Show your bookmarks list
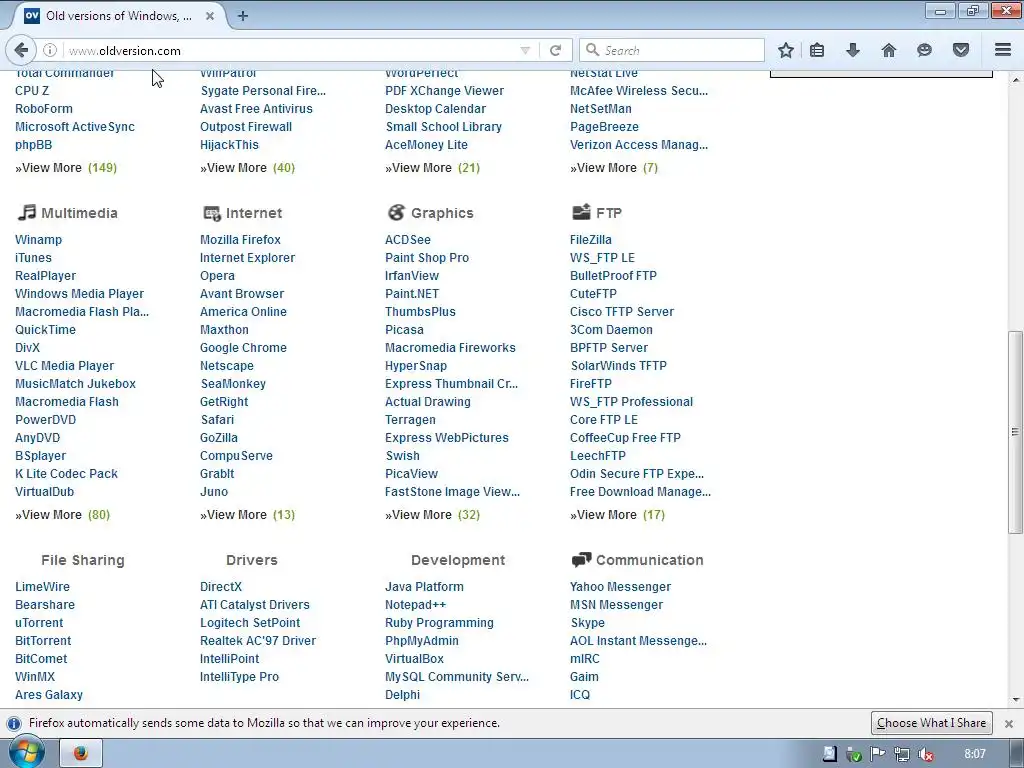The height and width of the screenshot is (768, 1024). [817, 50]
